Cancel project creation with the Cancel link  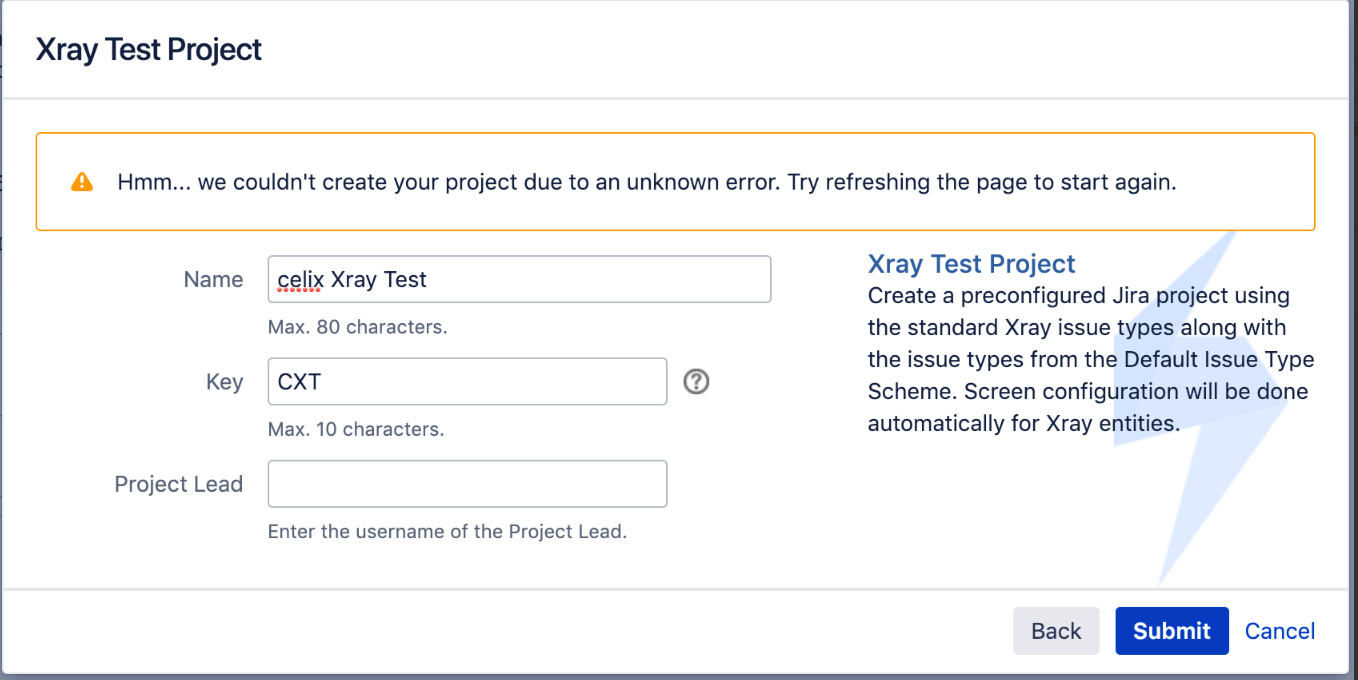[x=1280, y=631]
